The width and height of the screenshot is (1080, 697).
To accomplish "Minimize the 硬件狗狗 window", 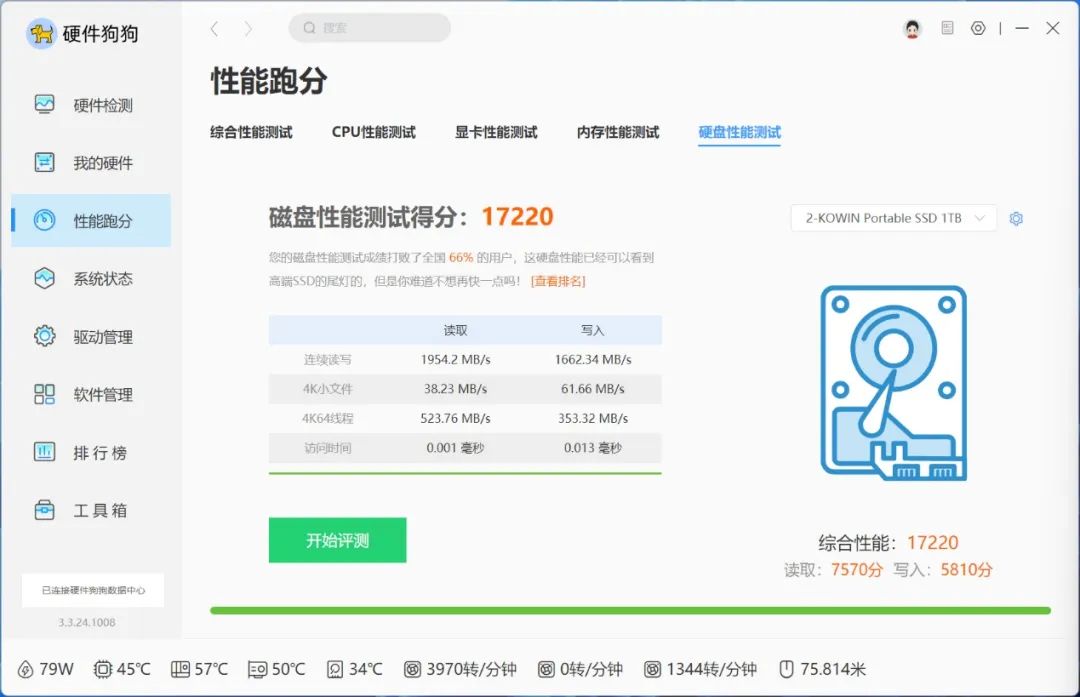I will [x=1022, y=28].
